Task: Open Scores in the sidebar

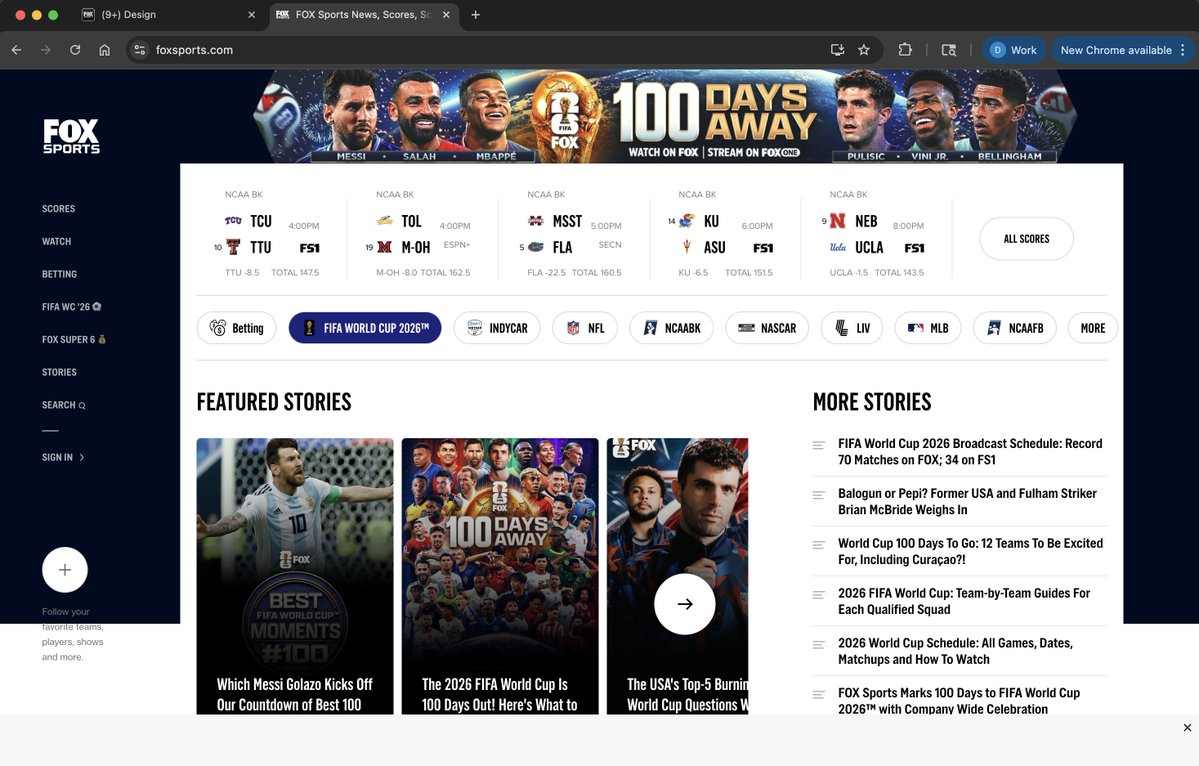Action: click(x=58, y=209)
